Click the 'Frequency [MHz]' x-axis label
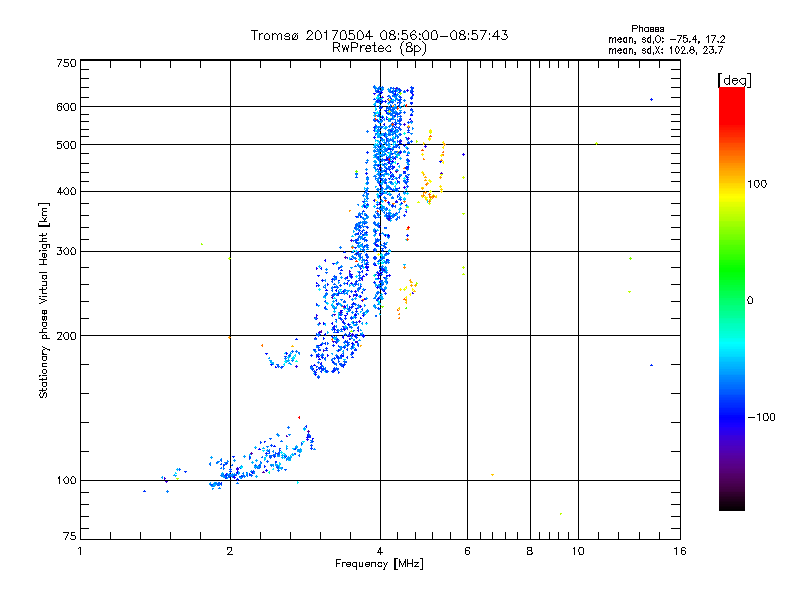The height and width of the screenshot is (600, 800). pyautogui.click(x=379, y=564)
